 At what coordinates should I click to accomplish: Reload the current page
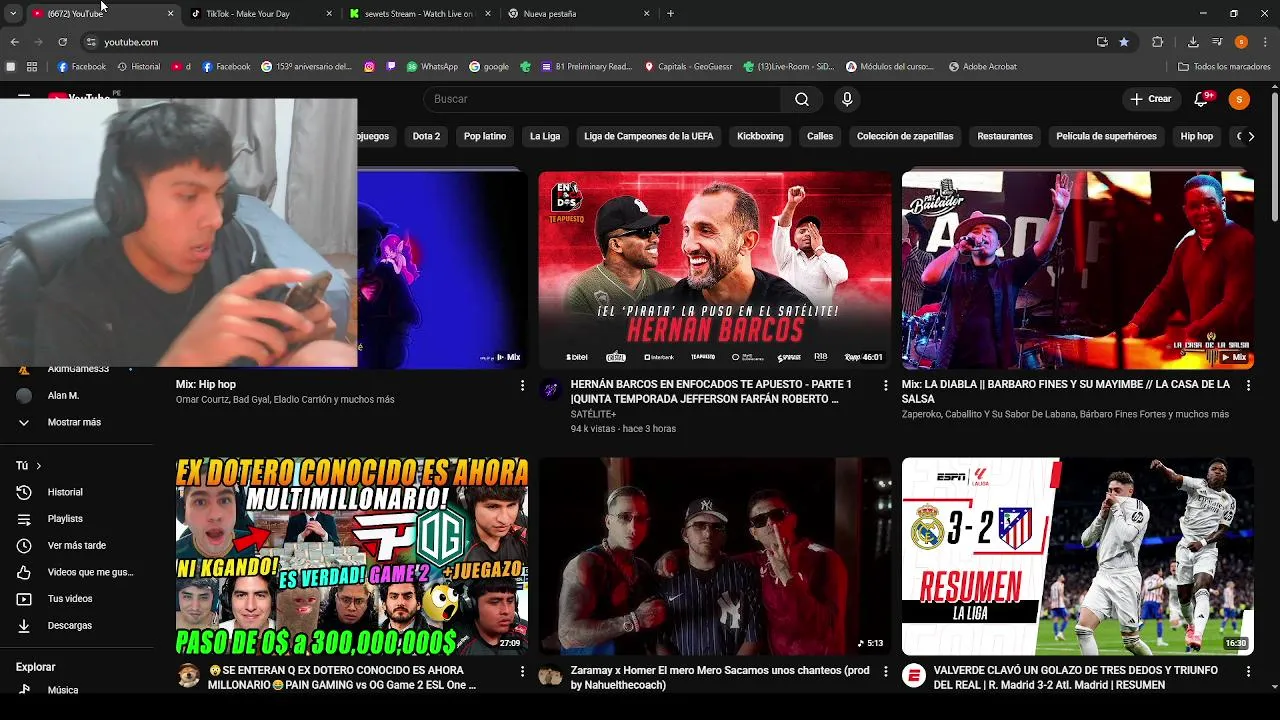point(62,42)
